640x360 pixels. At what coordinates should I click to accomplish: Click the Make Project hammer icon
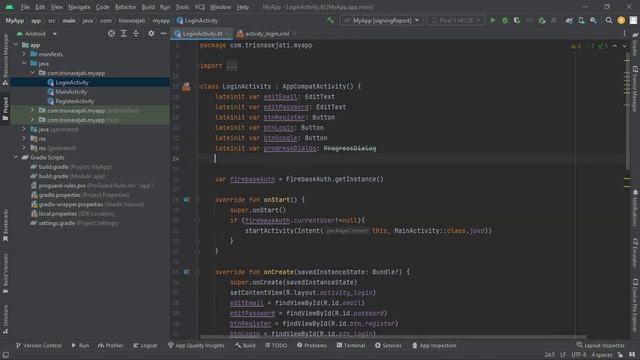[x=330, y=20]
